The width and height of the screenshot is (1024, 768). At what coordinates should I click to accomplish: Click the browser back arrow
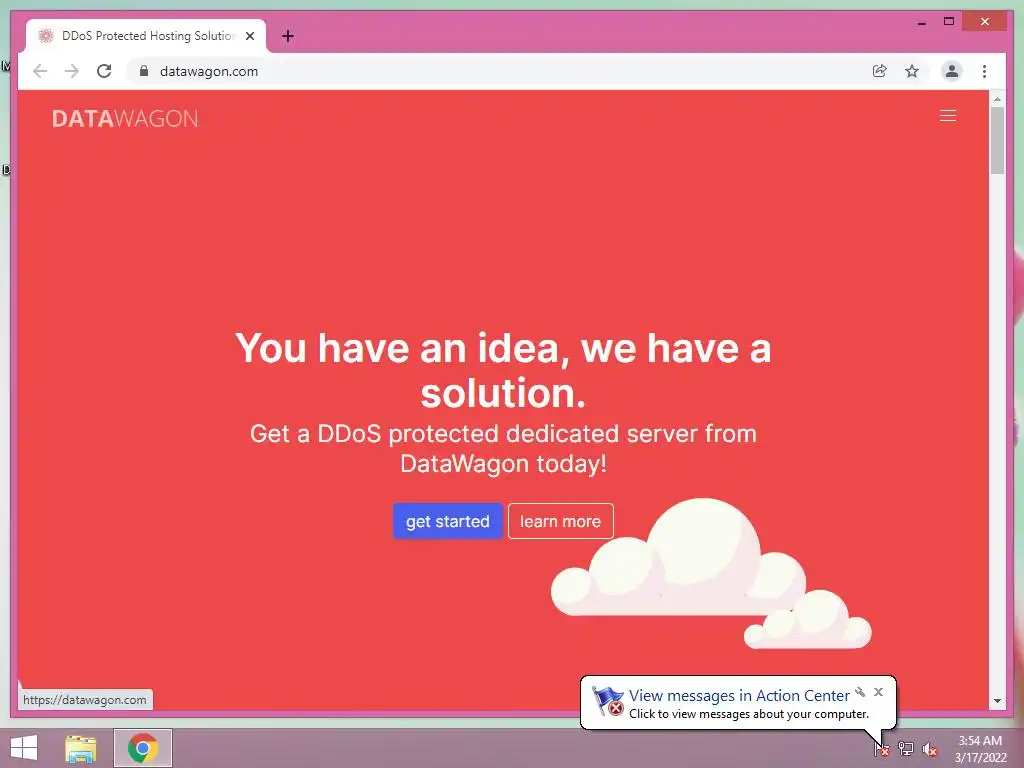click(40, 71)
